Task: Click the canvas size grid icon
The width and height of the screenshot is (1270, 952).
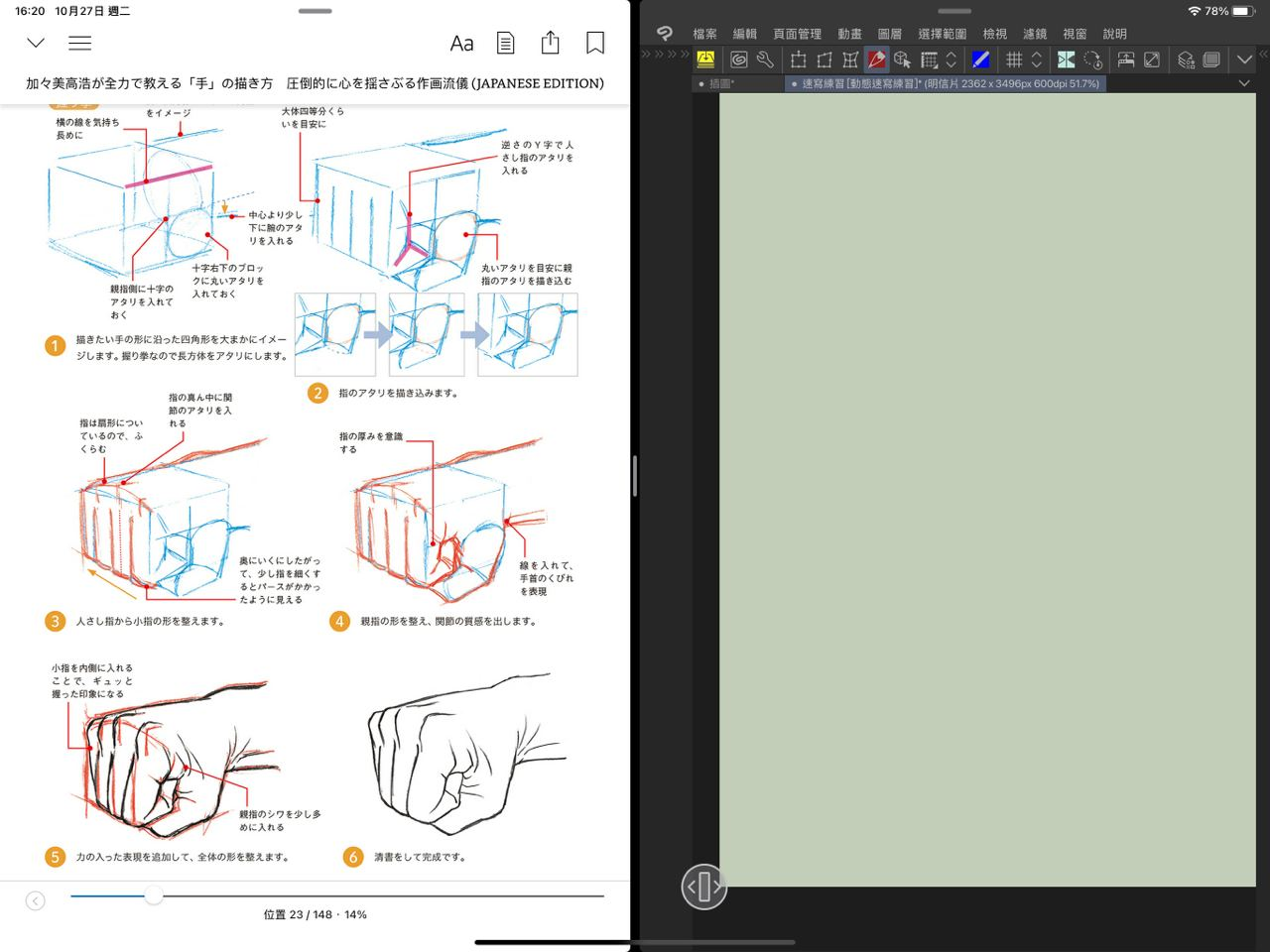Action: pos(930,59)
